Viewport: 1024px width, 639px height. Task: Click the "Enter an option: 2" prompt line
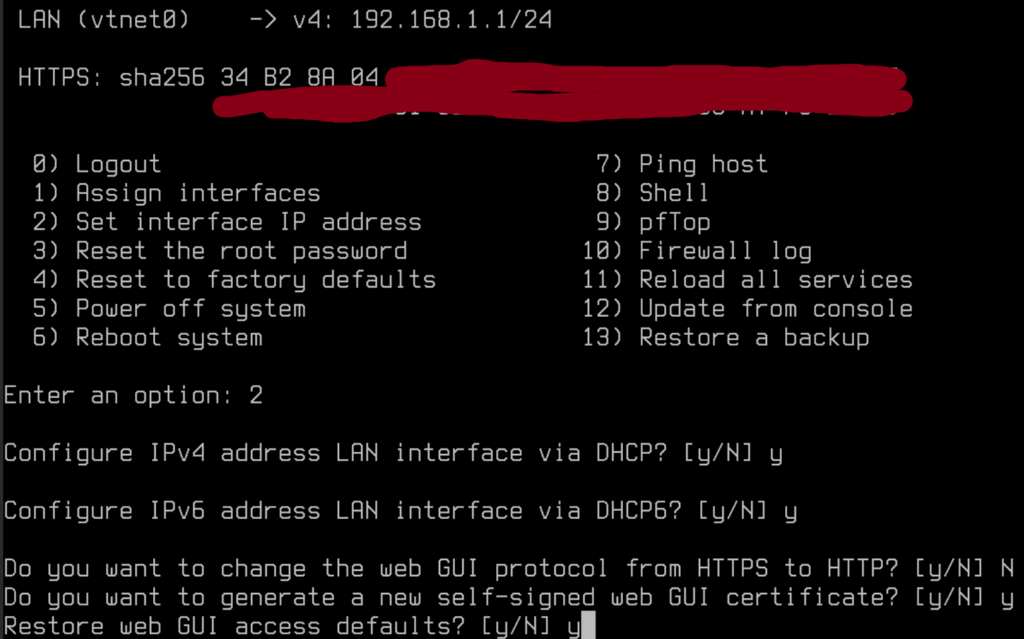coord(133,396)
